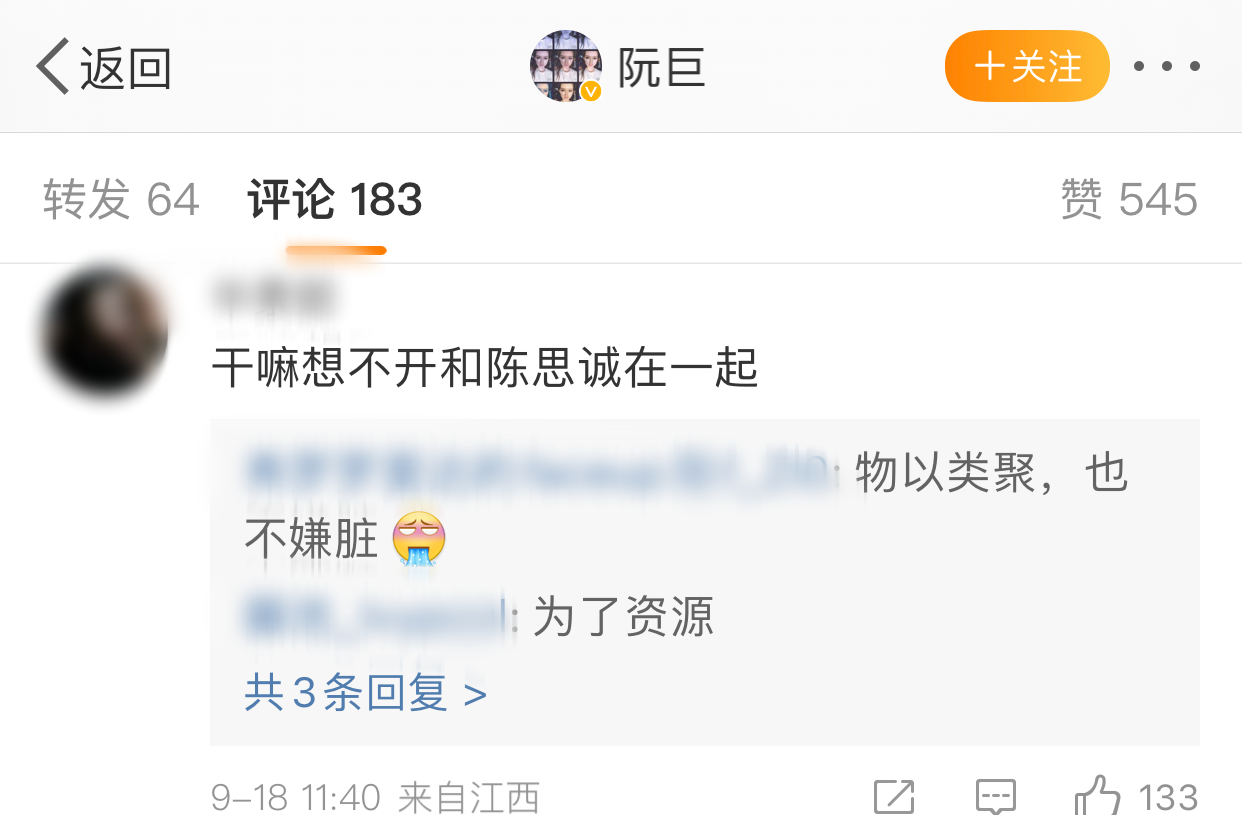Select the 评论 183 tab
This screenshot has height=815, width=1242.
pyautogui.click(x=335, y=200)
